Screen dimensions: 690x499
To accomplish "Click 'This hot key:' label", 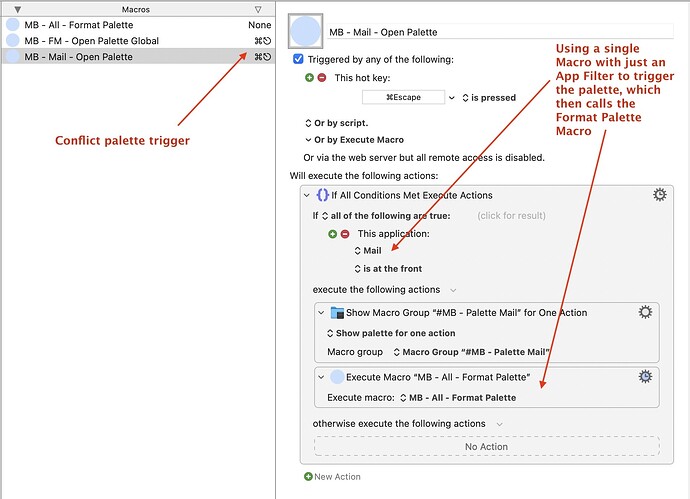I will point(362,78).
